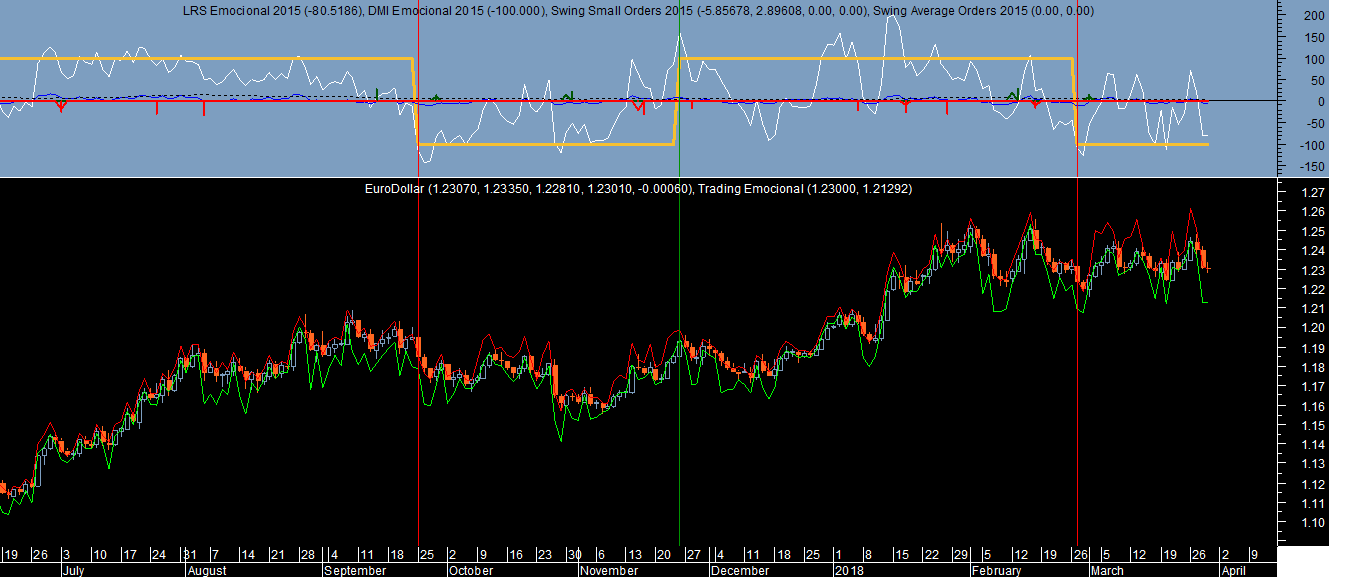This screenshot has height=577, width=1352.
Task: Click the 150 value on the indicator scale
Action: (1312, 38)
